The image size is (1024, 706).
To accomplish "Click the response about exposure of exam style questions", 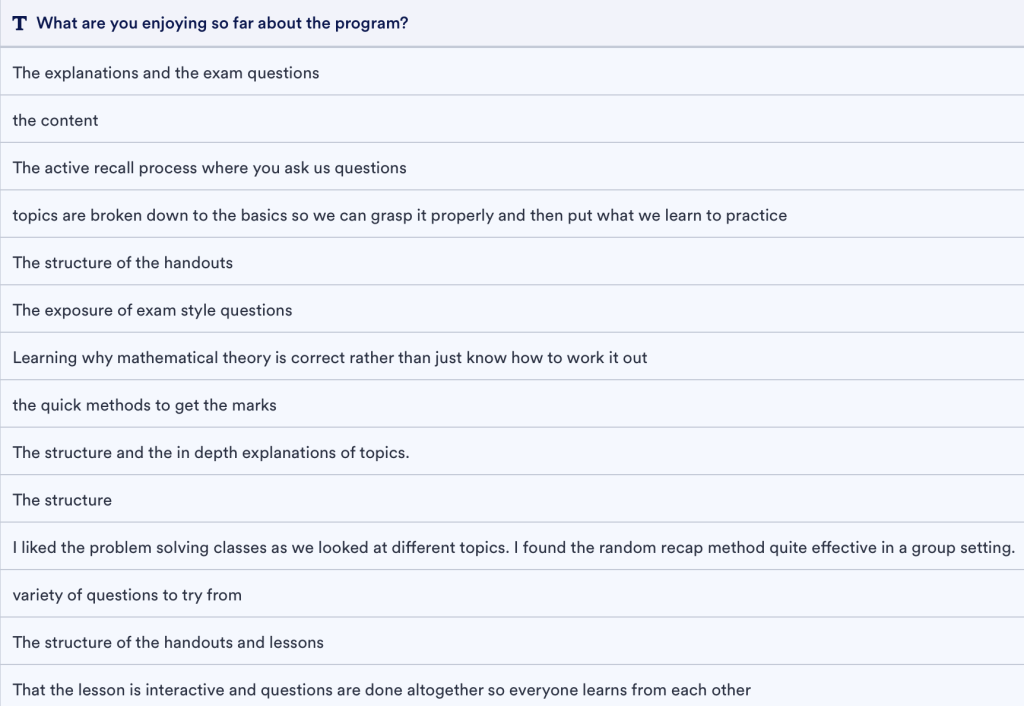I will point(153,310).
